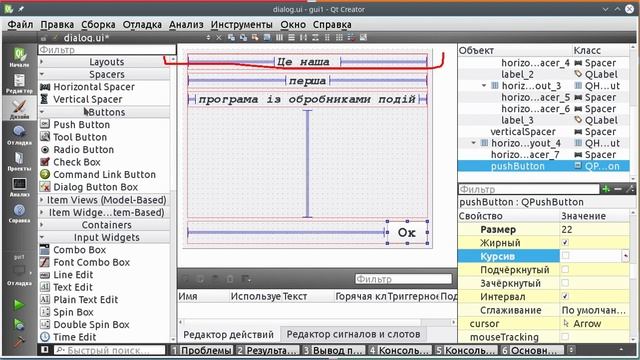
Task: Switch to Редактор действий tab
Action: click(x=229, y=334)
